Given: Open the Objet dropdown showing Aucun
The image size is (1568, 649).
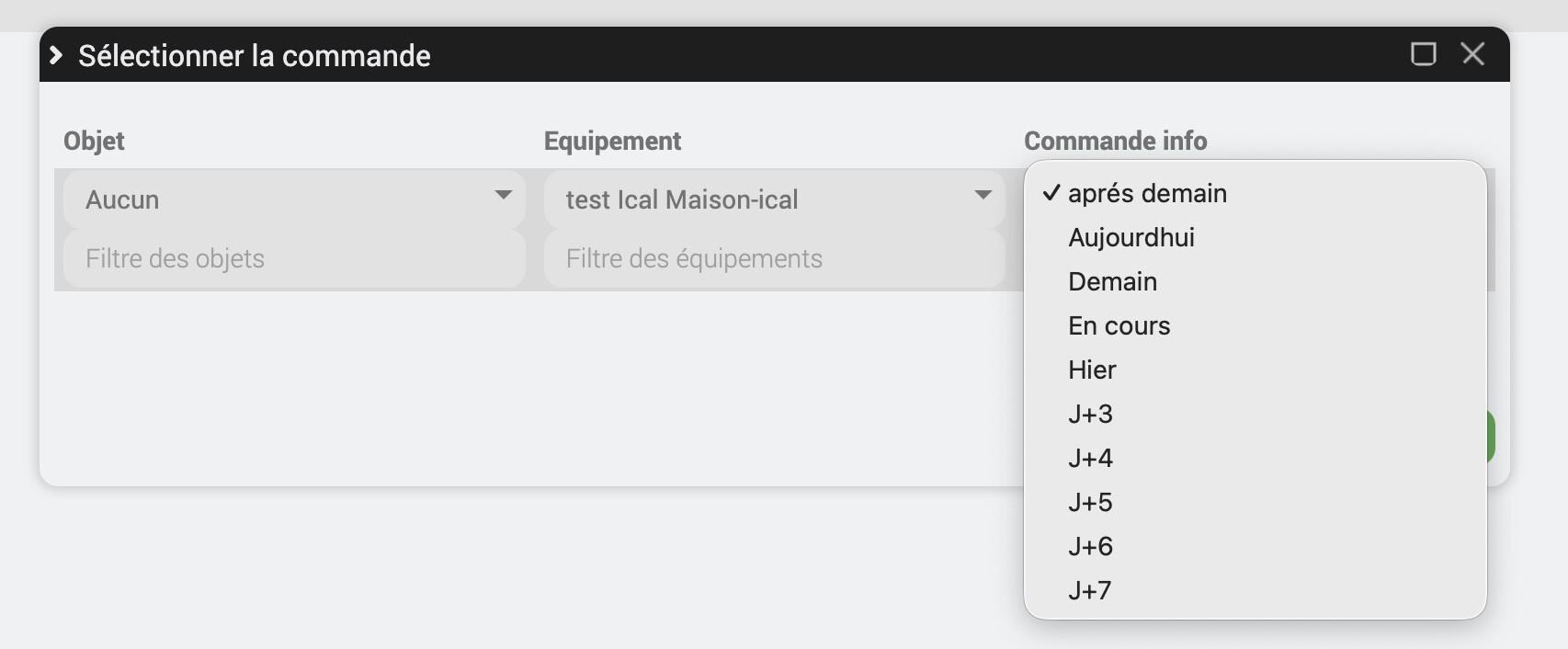Looking at the screenshot, I should [x=294, y=199].
